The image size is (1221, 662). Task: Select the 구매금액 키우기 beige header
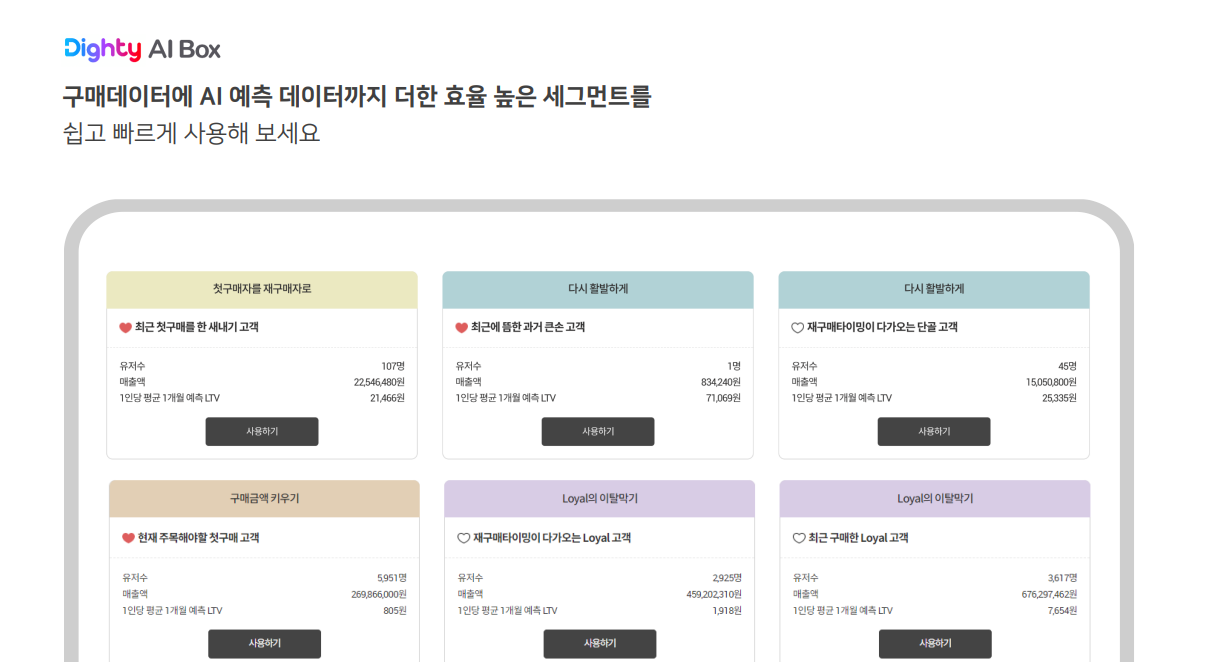point(264,499)
